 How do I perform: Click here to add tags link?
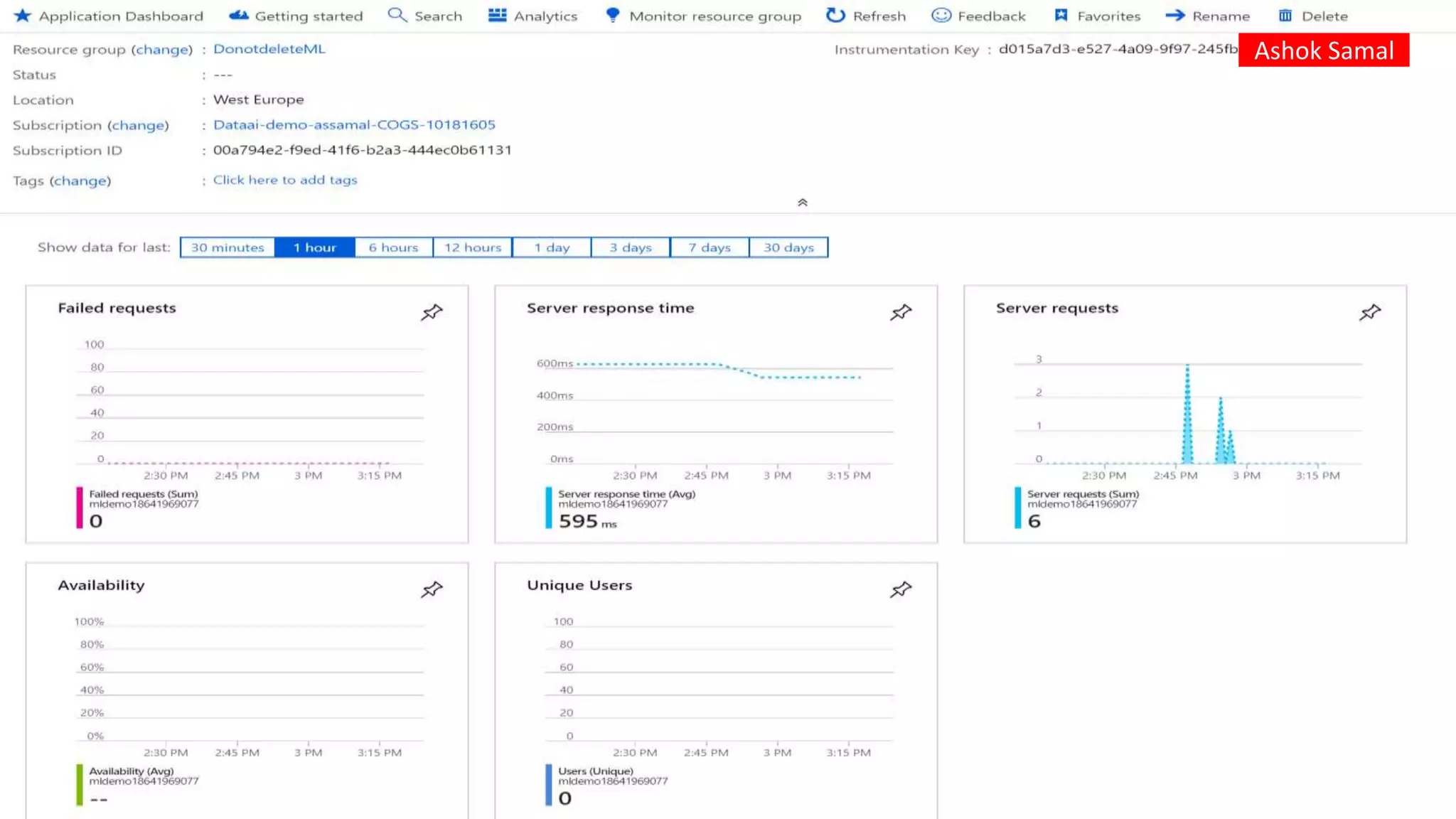pos(285,180)
